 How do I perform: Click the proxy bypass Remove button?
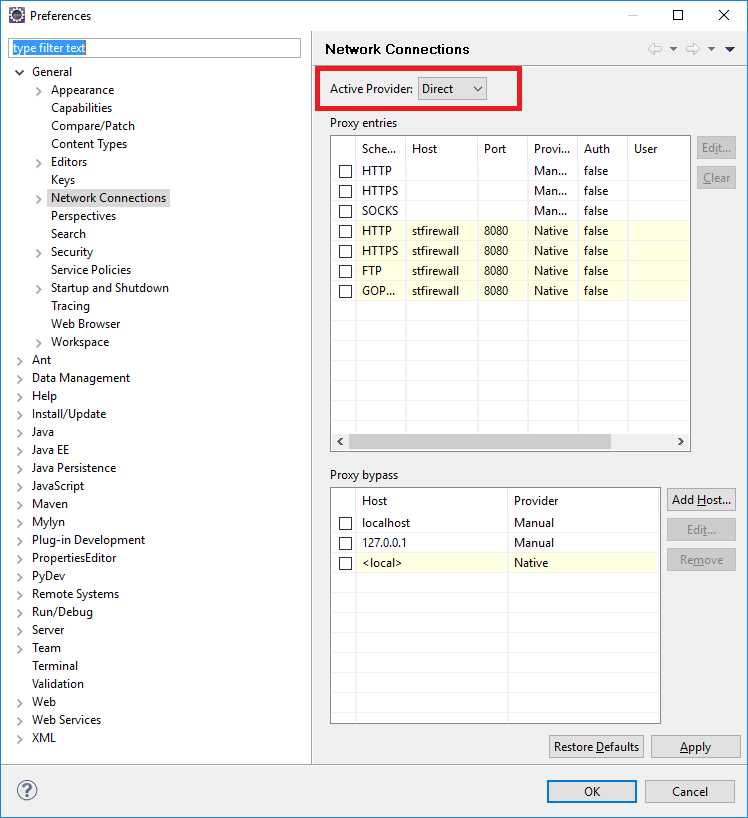click(701, 560)
